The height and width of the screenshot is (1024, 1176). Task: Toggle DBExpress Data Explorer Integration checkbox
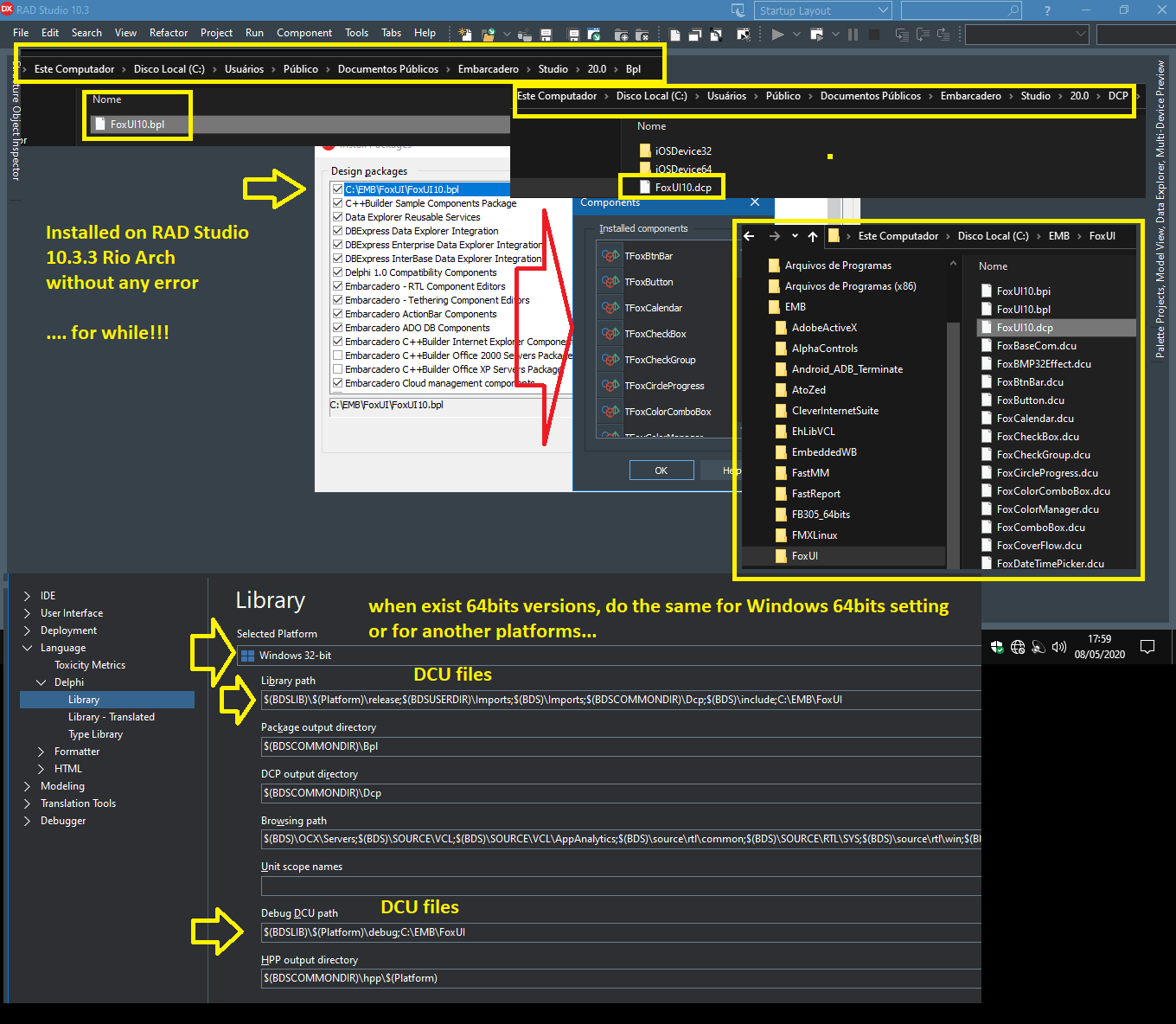coord(337,231)
